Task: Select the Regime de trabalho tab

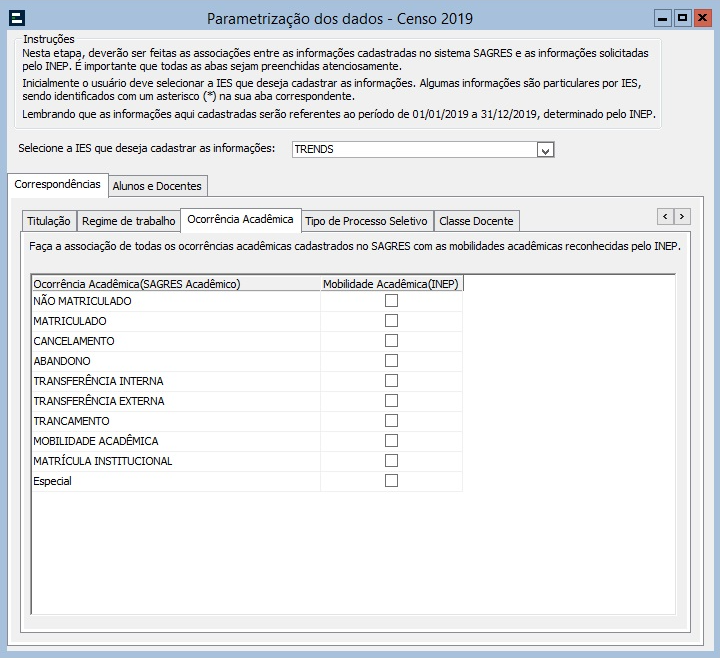Action: point(128,221)
